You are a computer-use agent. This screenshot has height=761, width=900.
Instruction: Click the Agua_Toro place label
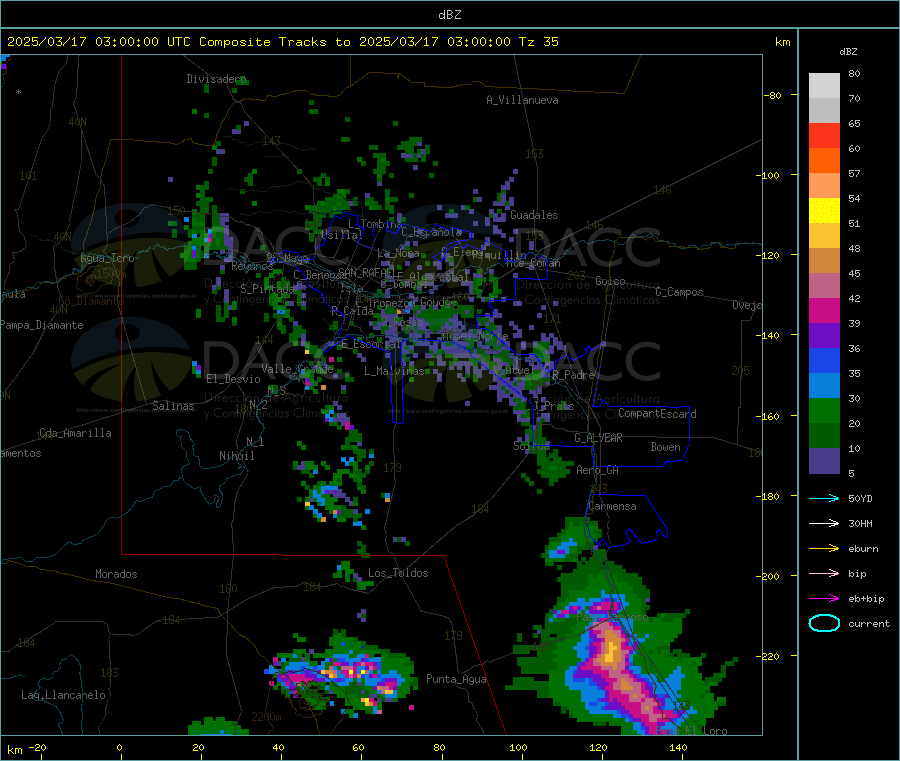point(107,258)
